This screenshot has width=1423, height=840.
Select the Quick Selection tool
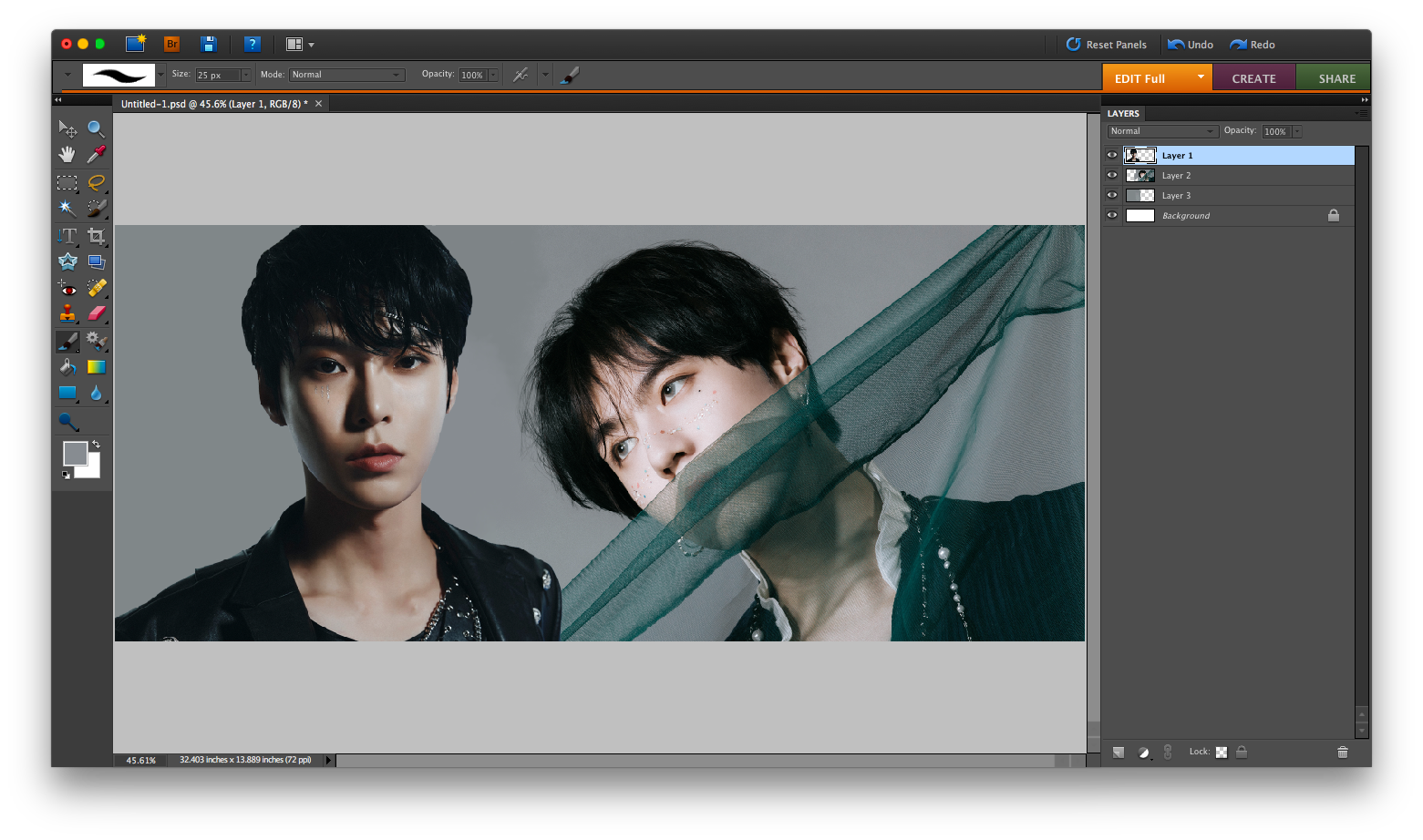[x=96, y=209]
